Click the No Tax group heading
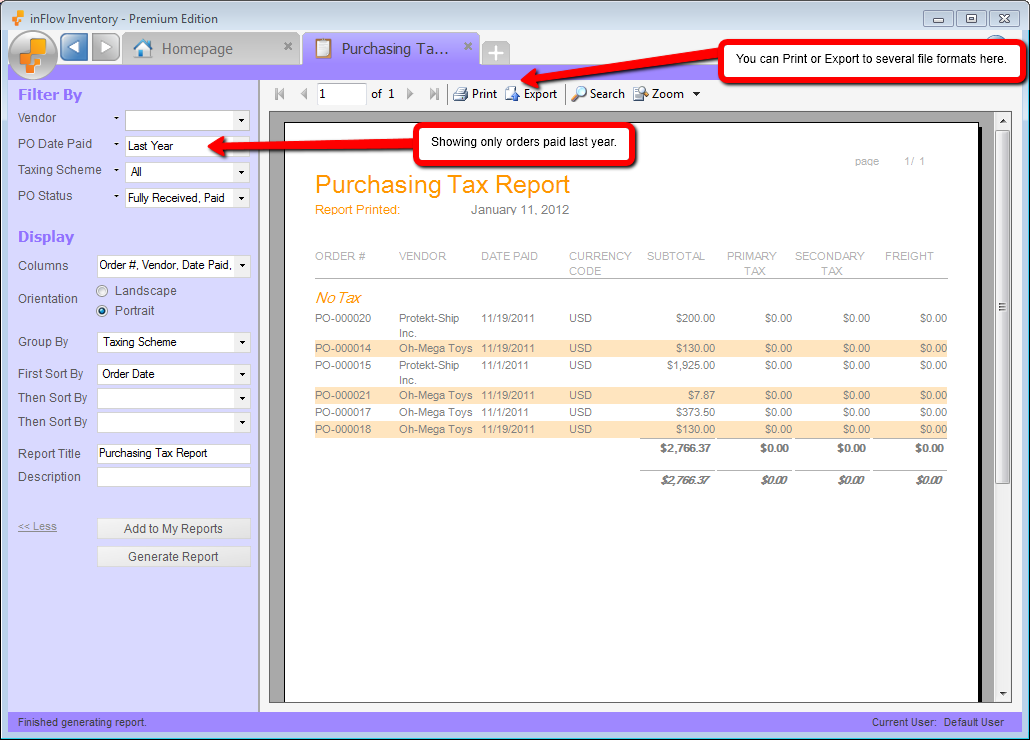 [338, 298]
